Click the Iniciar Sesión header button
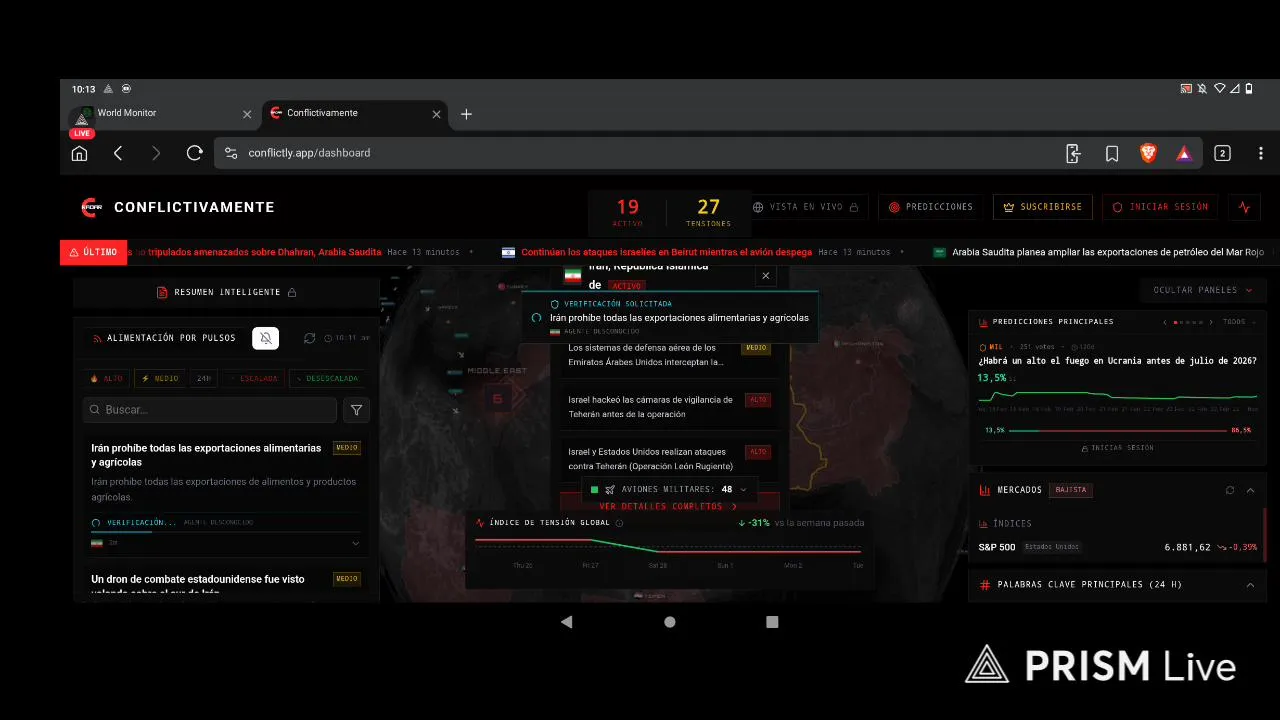 pos(1160,207)
